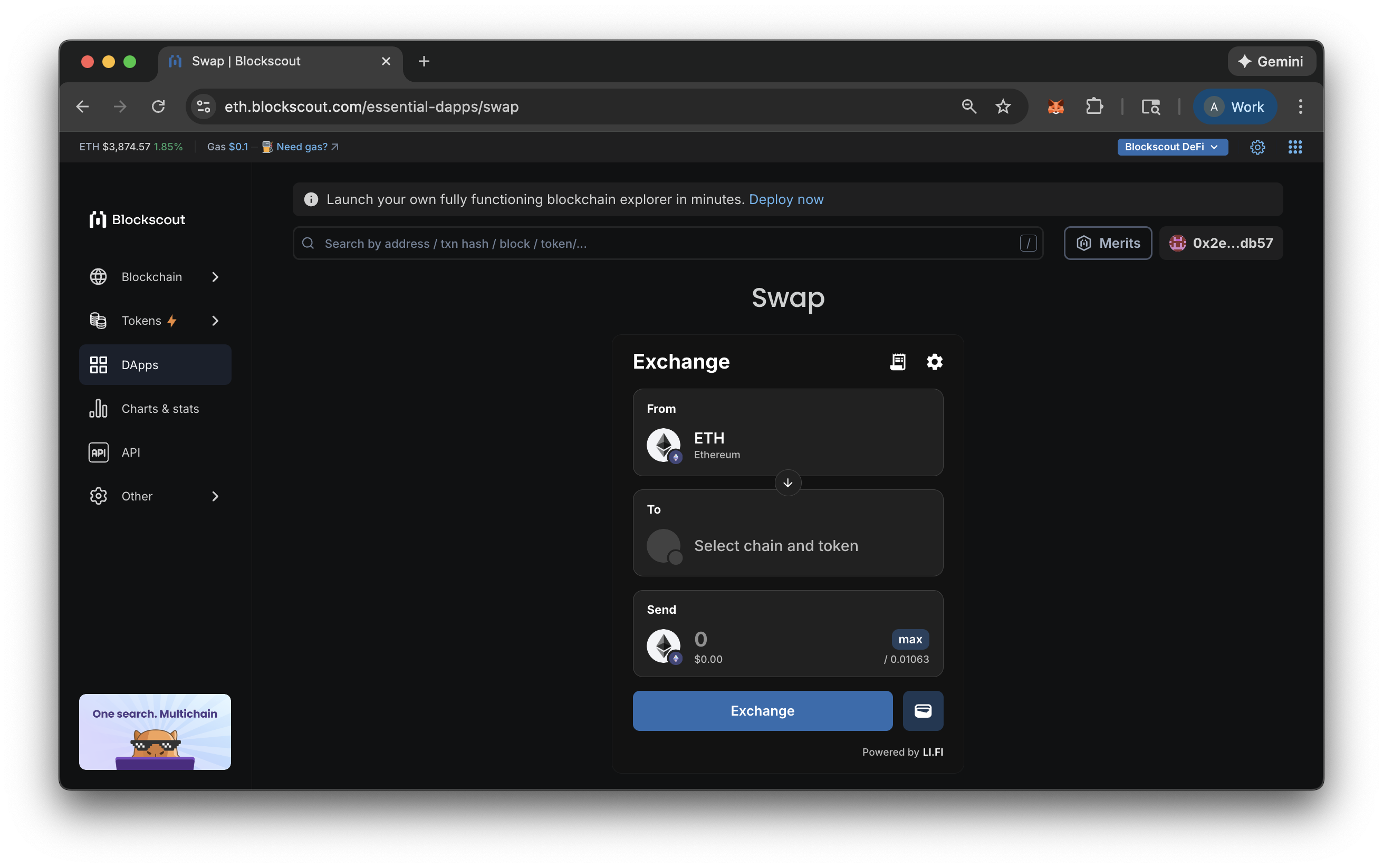Viewport: 1383px width, 868px height.
Task: Select chain and token in the To field
Action: click(x=776, y=545)
